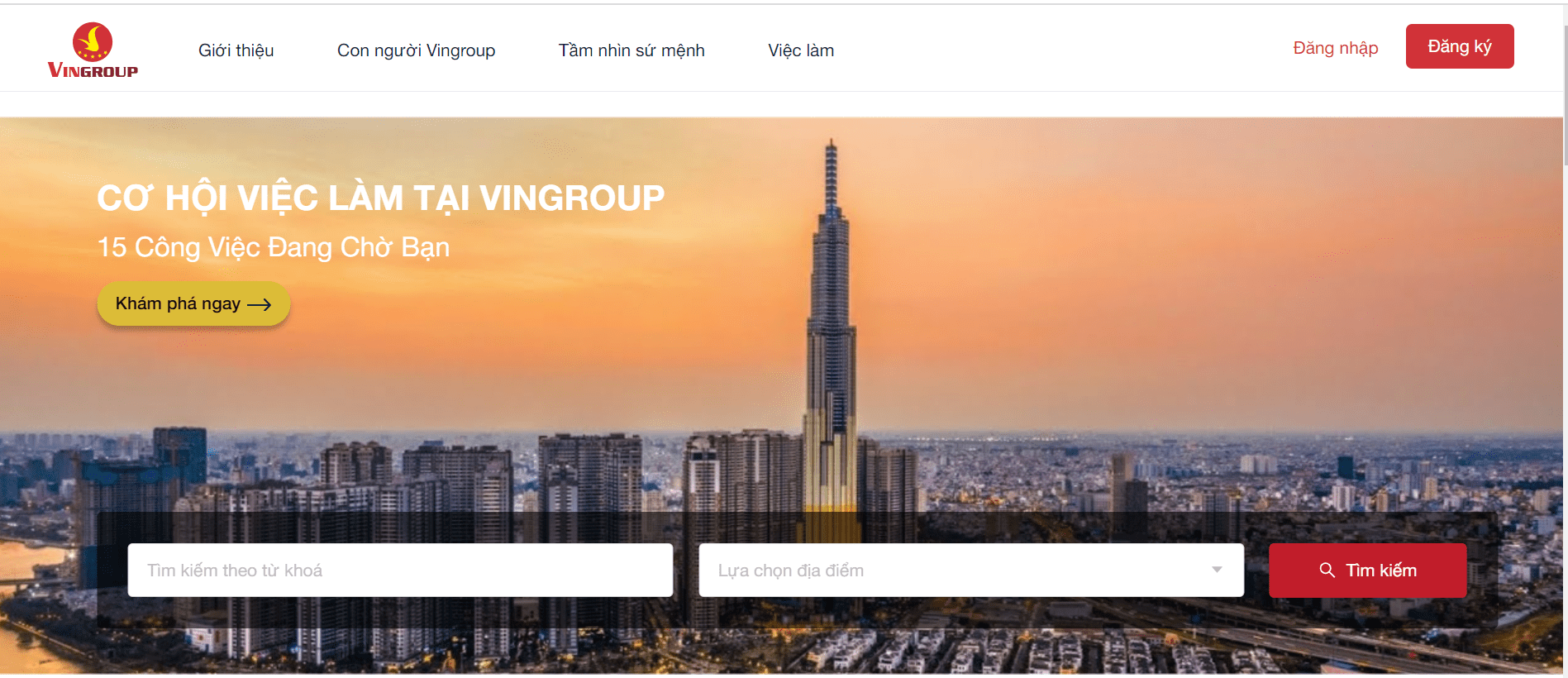This screenshot has width=1568, height=678.
Task: Open the Lựa chọn địa điểm dropdown
Action: (x=971, y=570)
